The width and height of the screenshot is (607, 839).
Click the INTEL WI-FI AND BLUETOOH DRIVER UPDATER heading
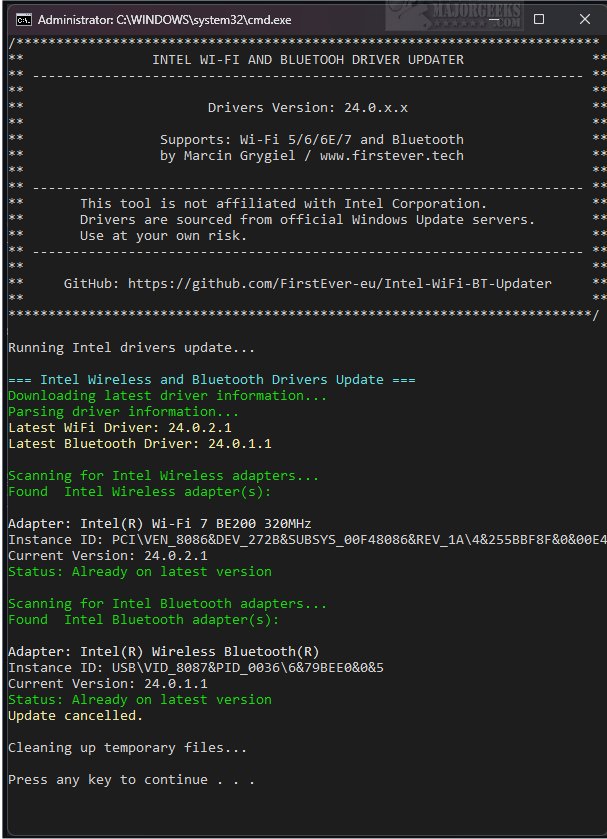[x=307, y=60]
